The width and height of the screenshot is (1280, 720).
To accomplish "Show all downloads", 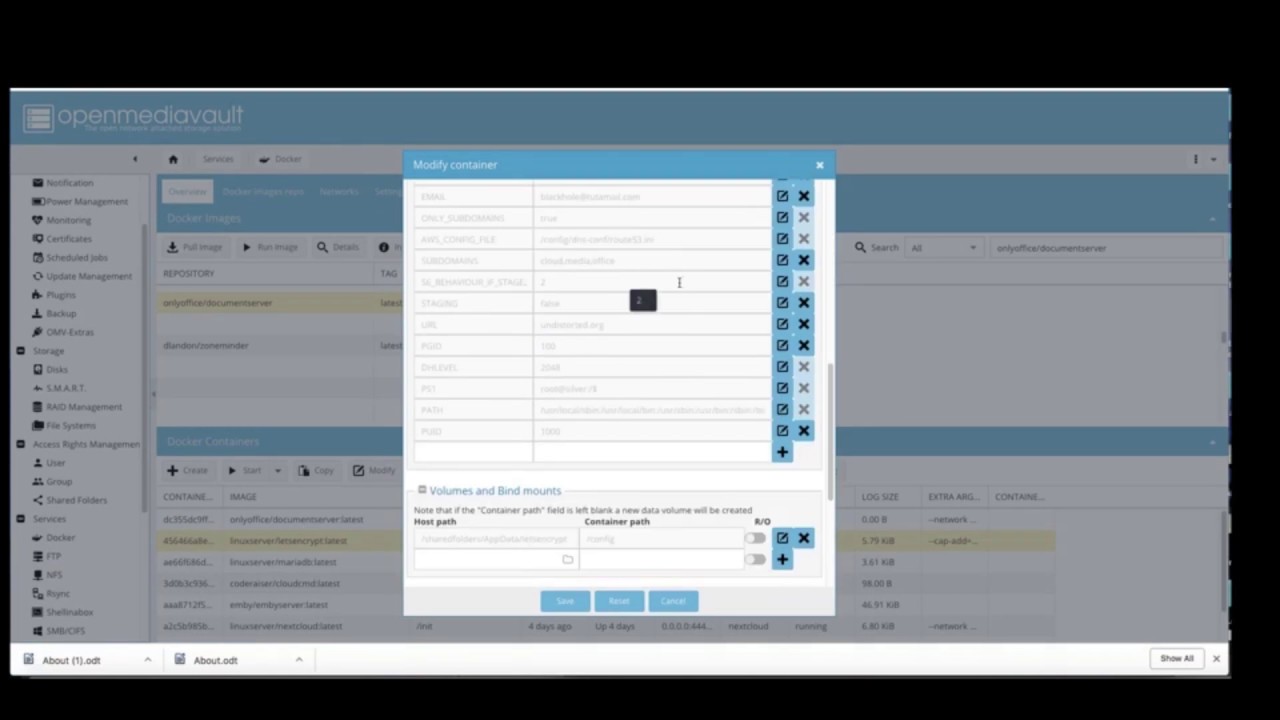I will point(1177,659).
